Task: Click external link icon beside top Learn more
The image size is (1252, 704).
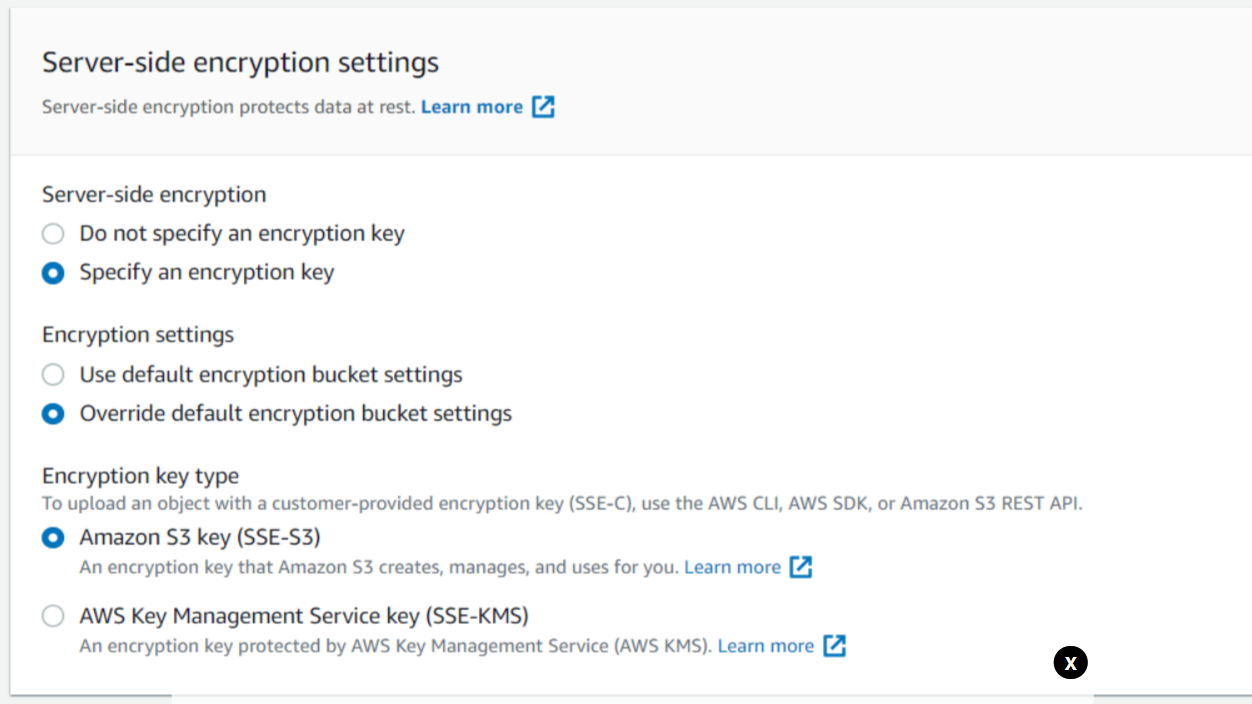Action: pos(543,107)
